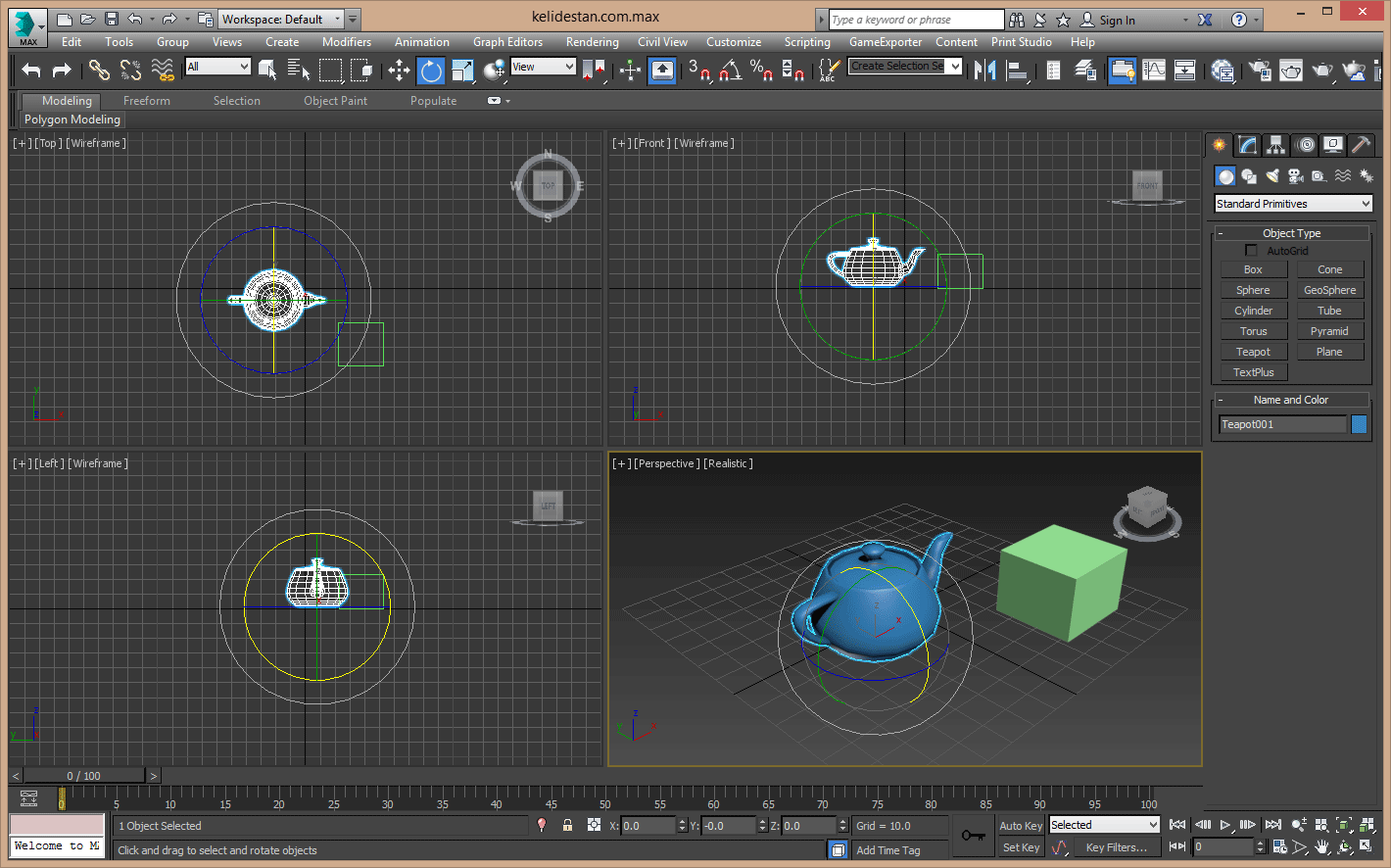
Task: Activate the Select and Rotate tool
Action: tap(430, 70)
